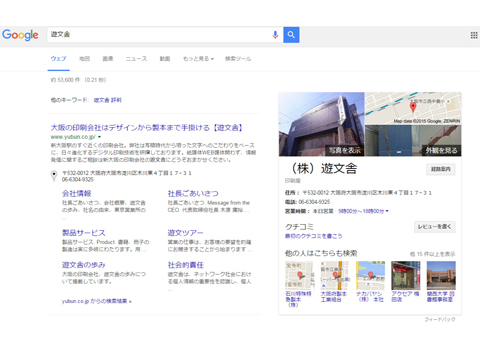Click the フィードバック link
Screen dimensions: 480x360
coord(440,319)
